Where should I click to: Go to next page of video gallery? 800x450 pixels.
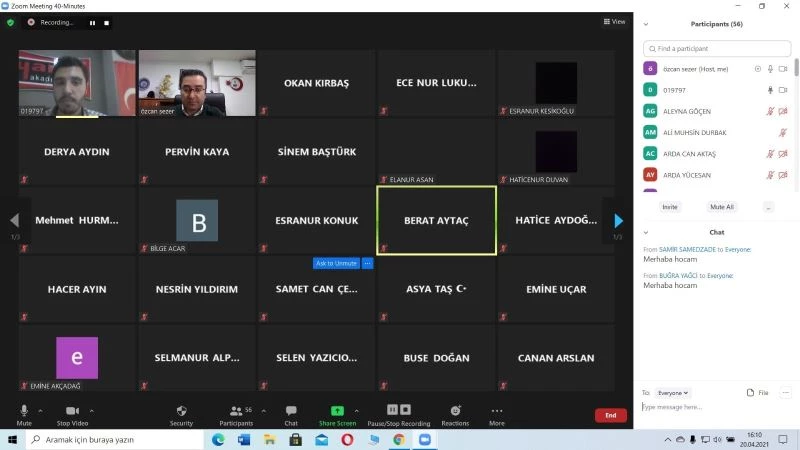(x=619, y=220)
